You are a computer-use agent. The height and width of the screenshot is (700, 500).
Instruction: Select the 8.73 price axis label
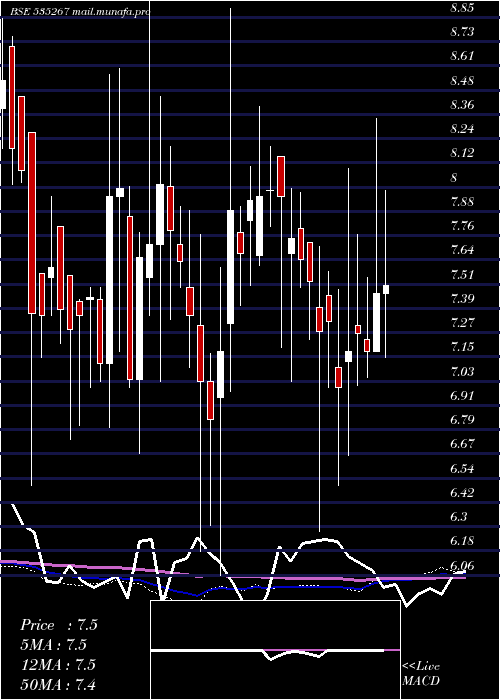pos(462,32)
